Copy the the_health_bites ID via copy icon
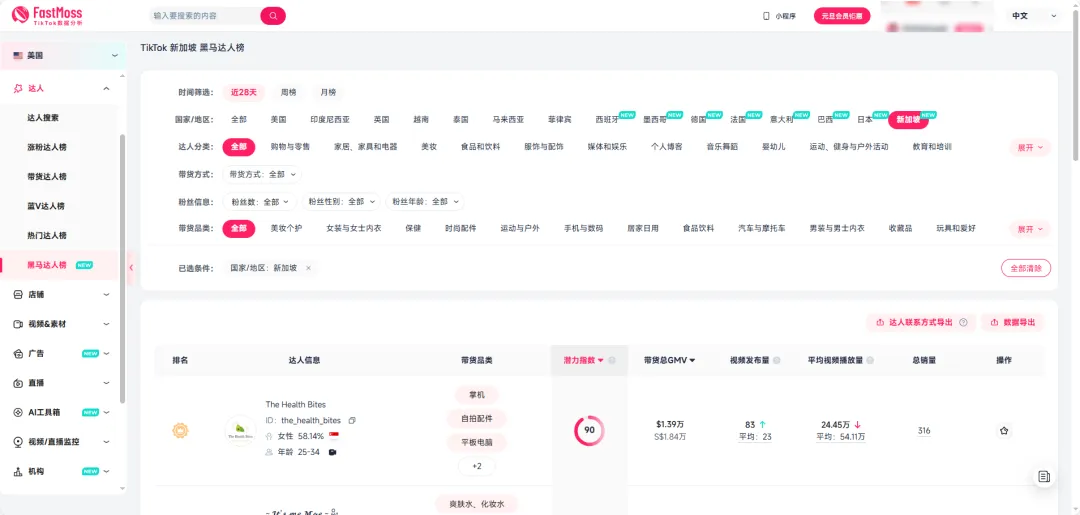Viewport: 1080px width, 515px height. pyautogui.click(x=352, y=420)
